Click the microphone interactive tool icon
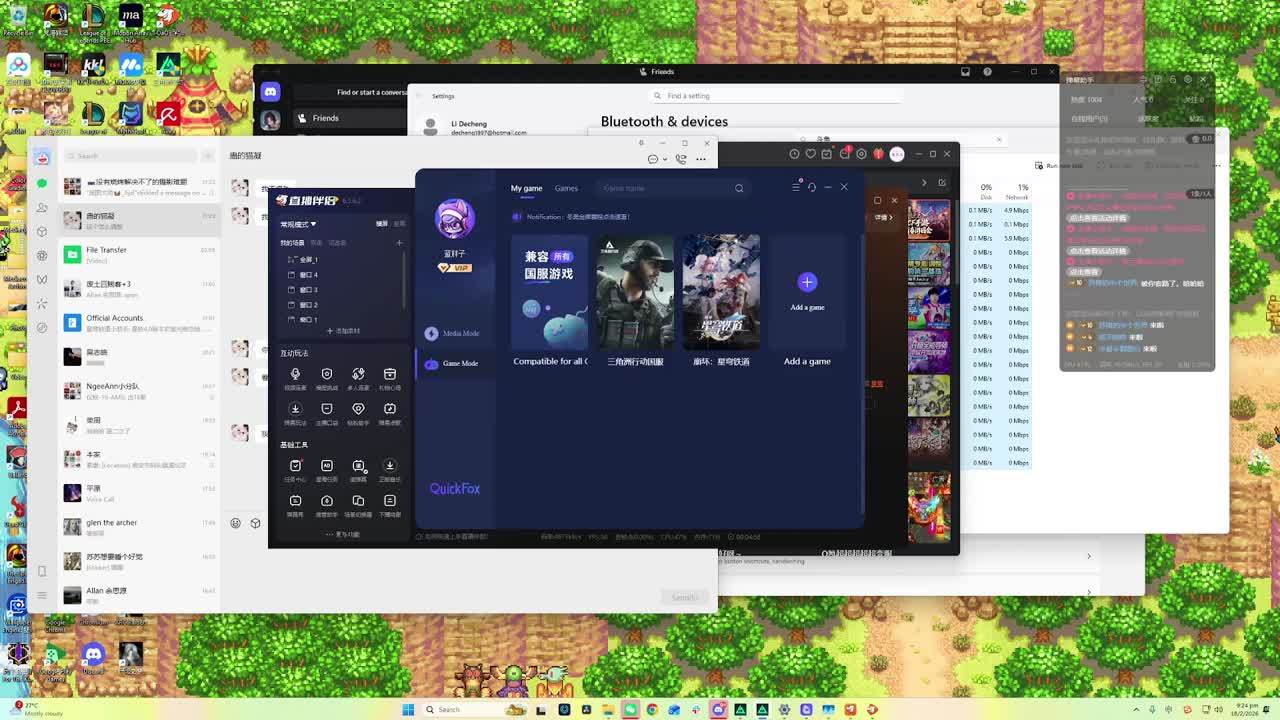1280x720 pixels. tap(295, 374)
